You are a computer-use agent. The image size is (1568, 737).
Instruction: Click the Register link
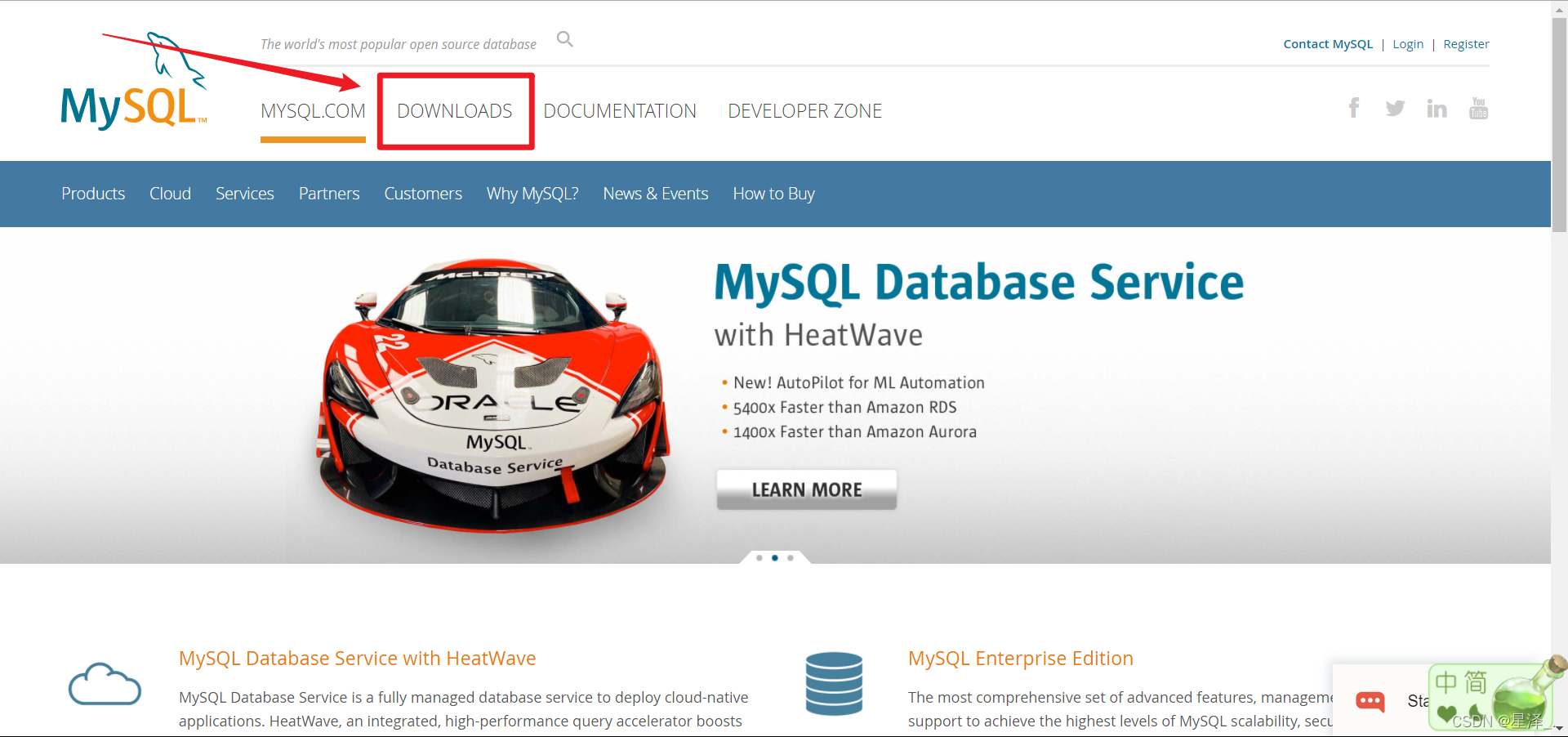tap(1466, 44)
